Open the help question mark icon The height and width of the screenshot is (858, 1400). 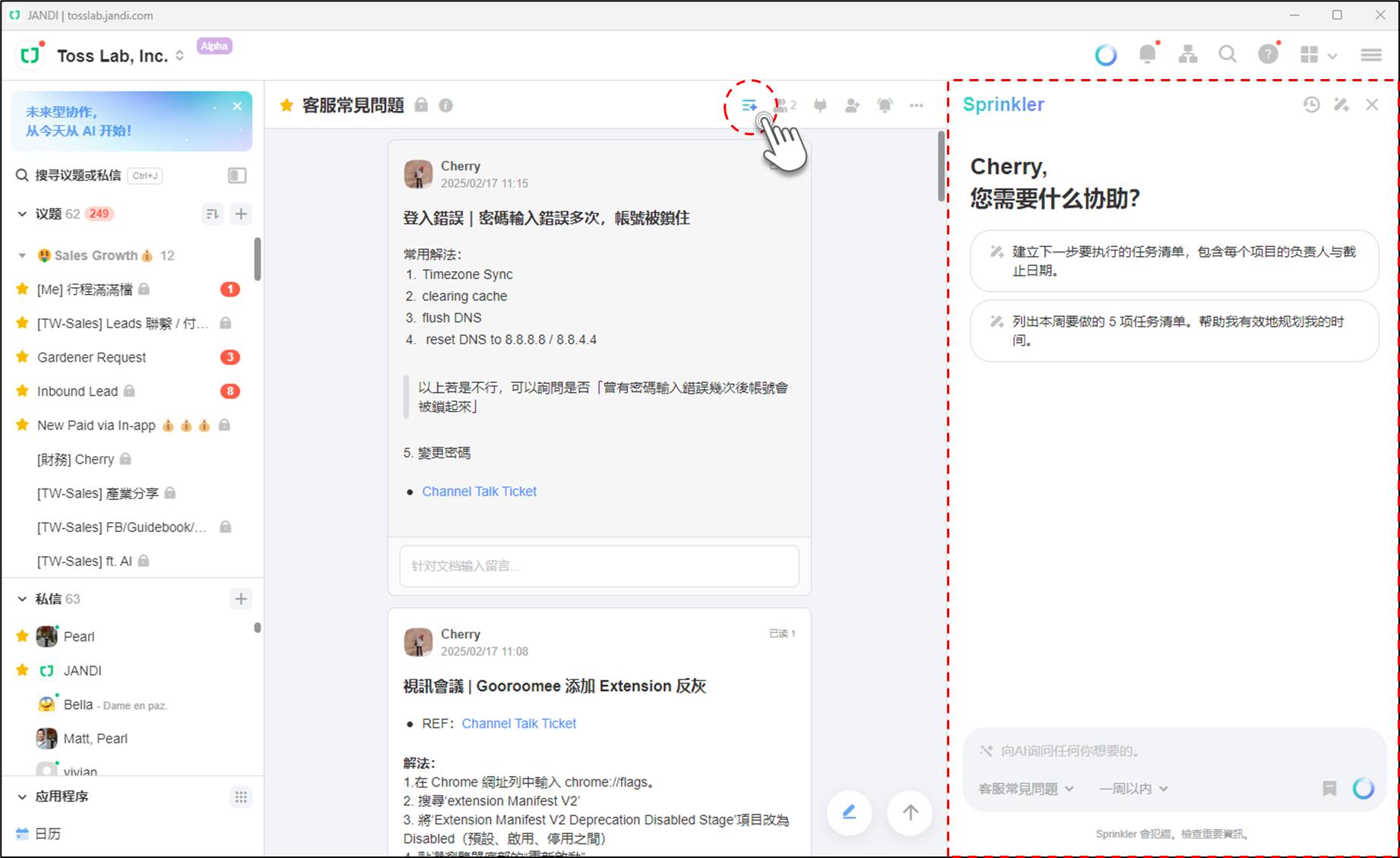click(1268, 54)
